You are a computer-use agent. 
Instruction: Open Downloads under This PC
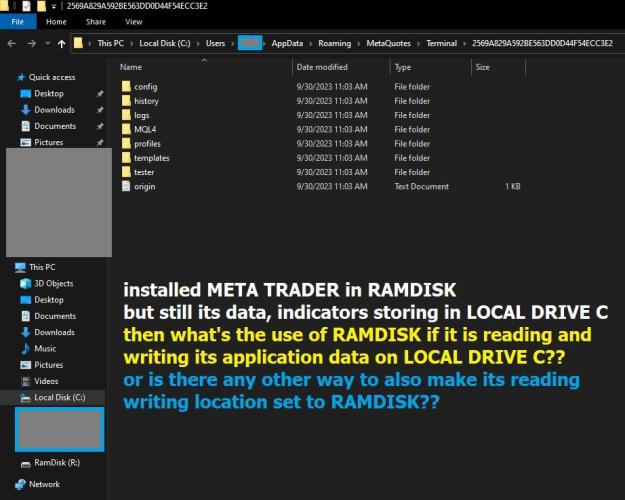[55, 333]
